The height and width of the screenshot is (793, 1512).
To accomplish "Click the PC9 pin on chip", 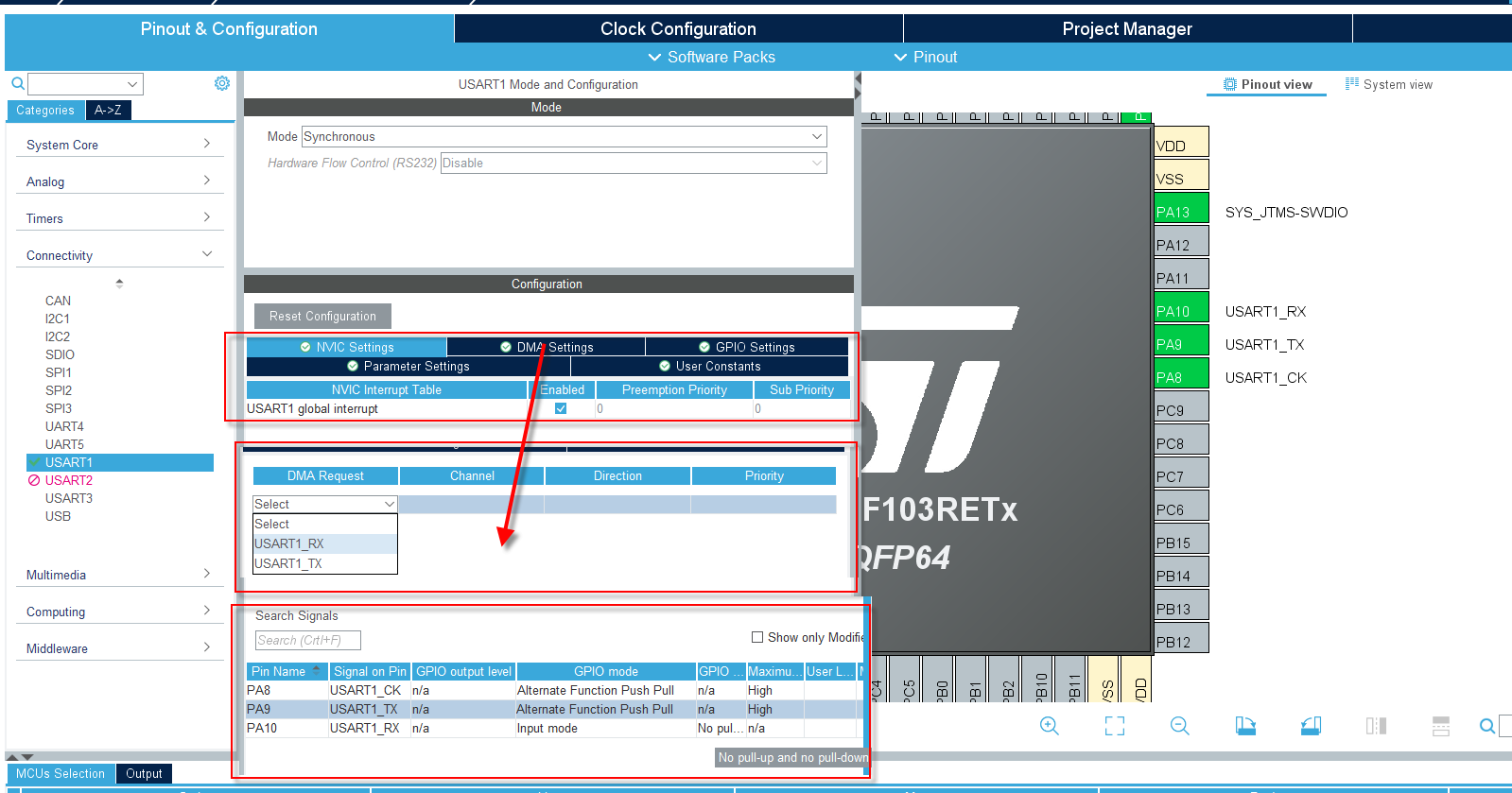I will click(1181, 406).
